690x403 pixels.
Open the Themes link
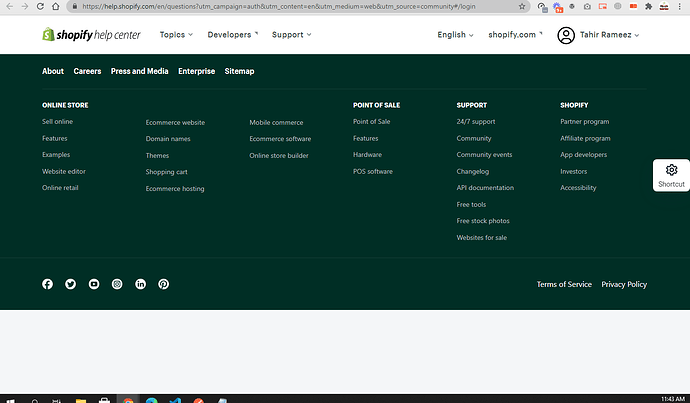[x=157, y=155]
